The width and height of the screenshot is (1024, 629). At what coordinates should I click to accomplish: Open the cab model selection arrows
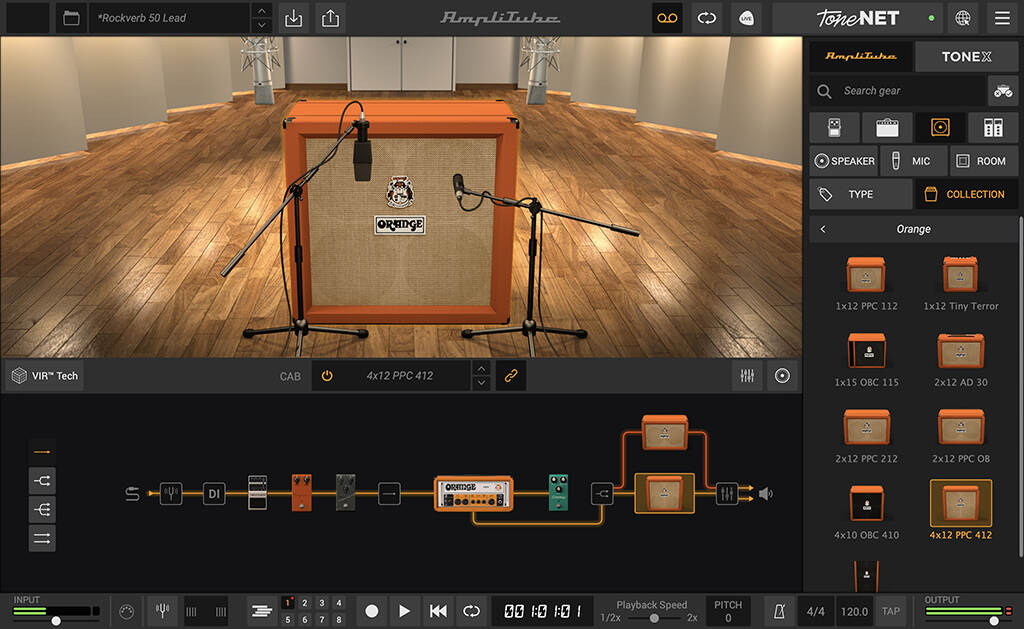(x=482, y=375)
